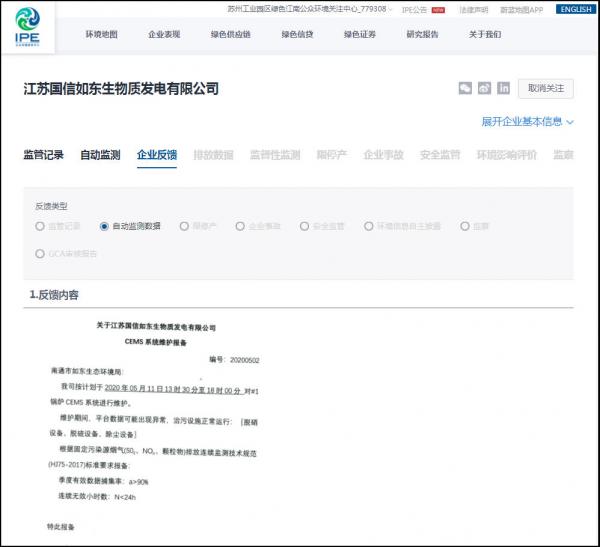Open the 蔚蓝地图APP link
The width and height of the screenshot is (600, 547).
(522, 10)
